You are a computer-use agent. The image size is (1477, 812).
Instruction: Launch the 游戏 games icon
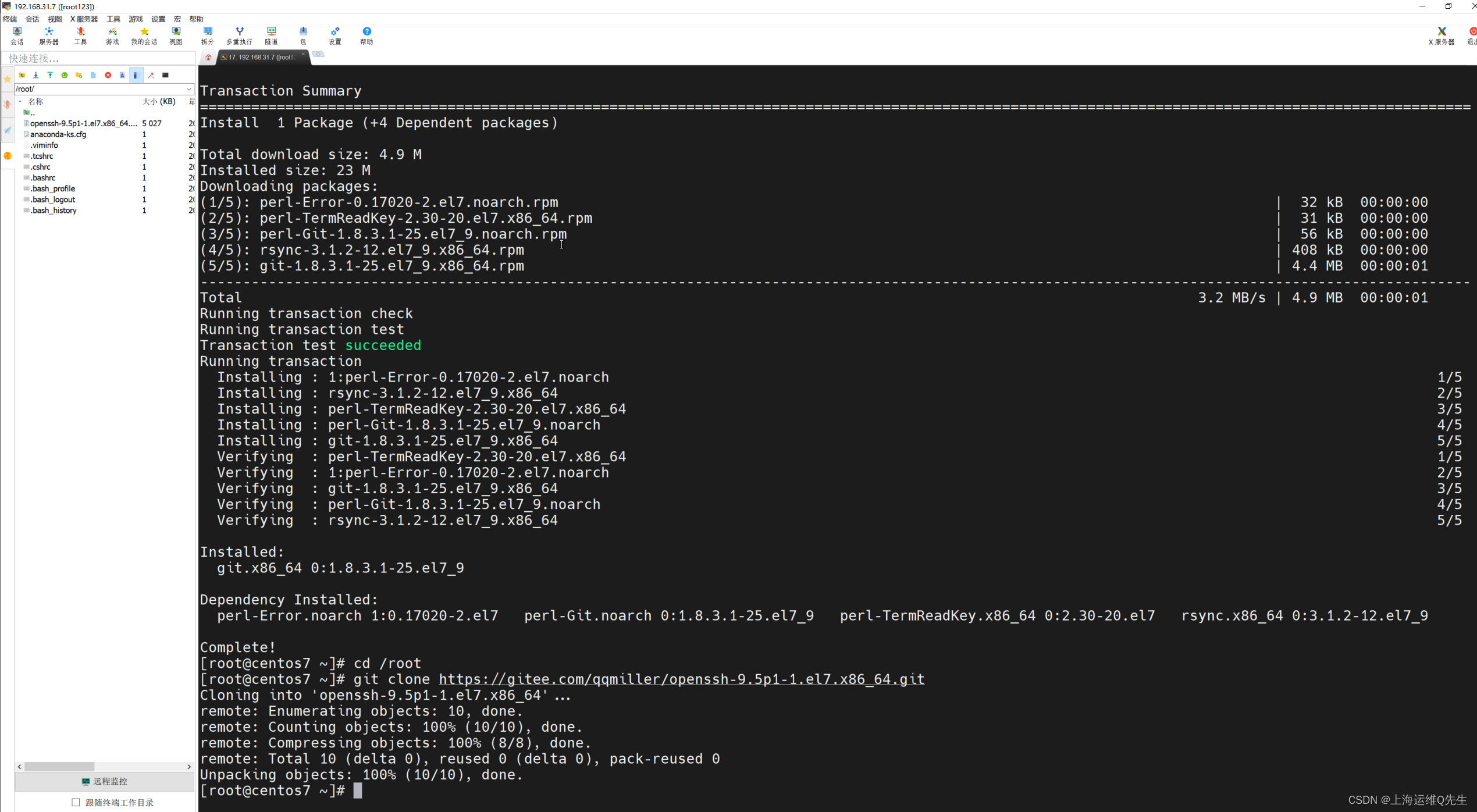click(x=112, y=35)
